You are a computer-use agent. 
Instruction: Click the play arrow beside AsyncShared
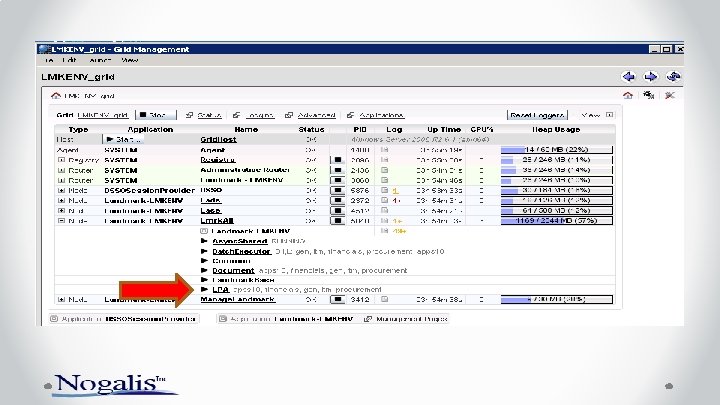coord(204,241)
